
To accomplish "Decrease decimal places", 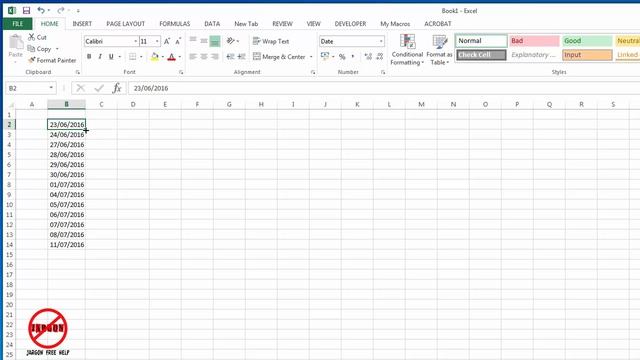I will coord(380,57).
